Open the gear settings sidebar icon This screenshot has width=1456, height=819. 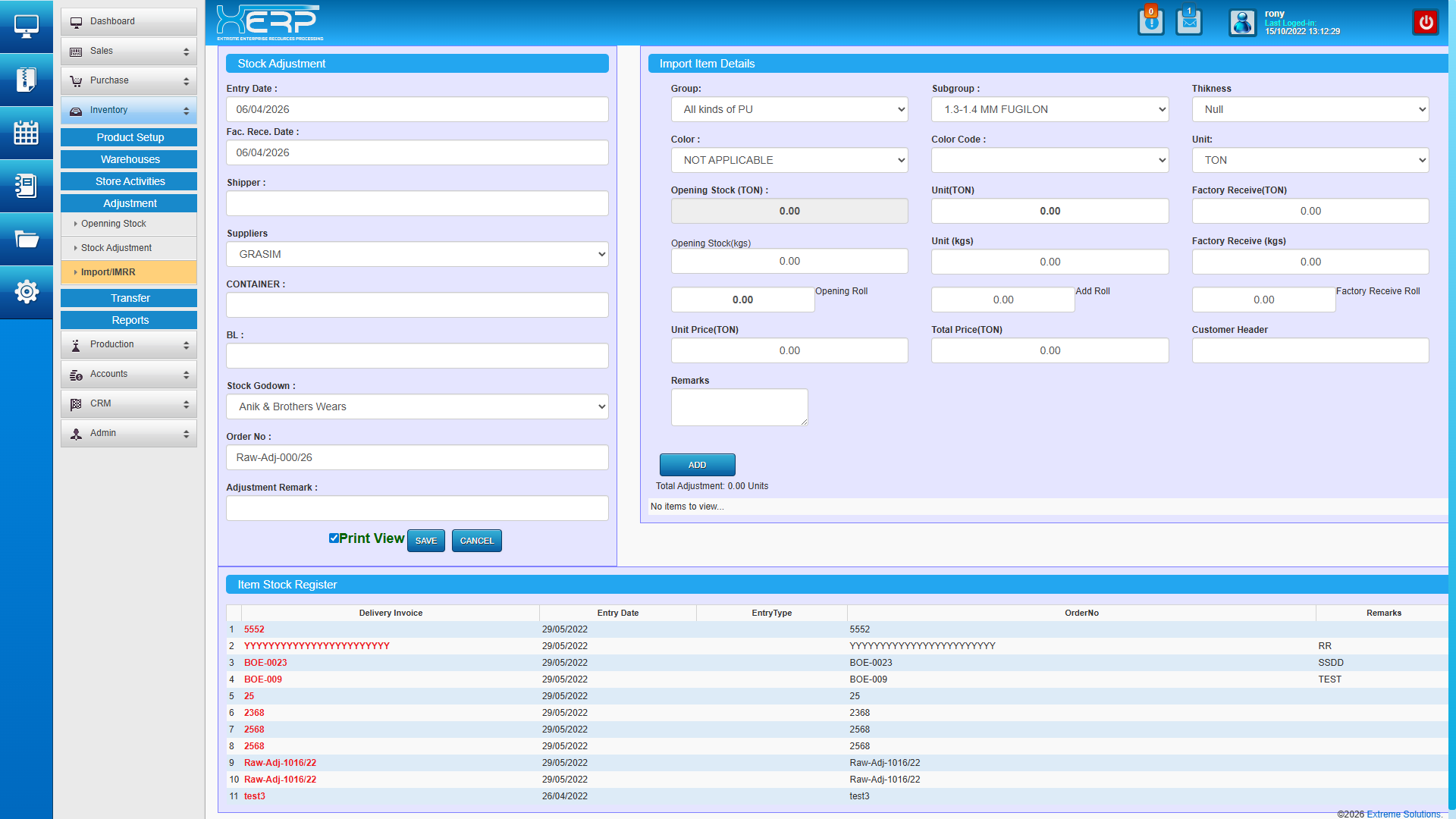pyautogui.click(x=26, y=291)
